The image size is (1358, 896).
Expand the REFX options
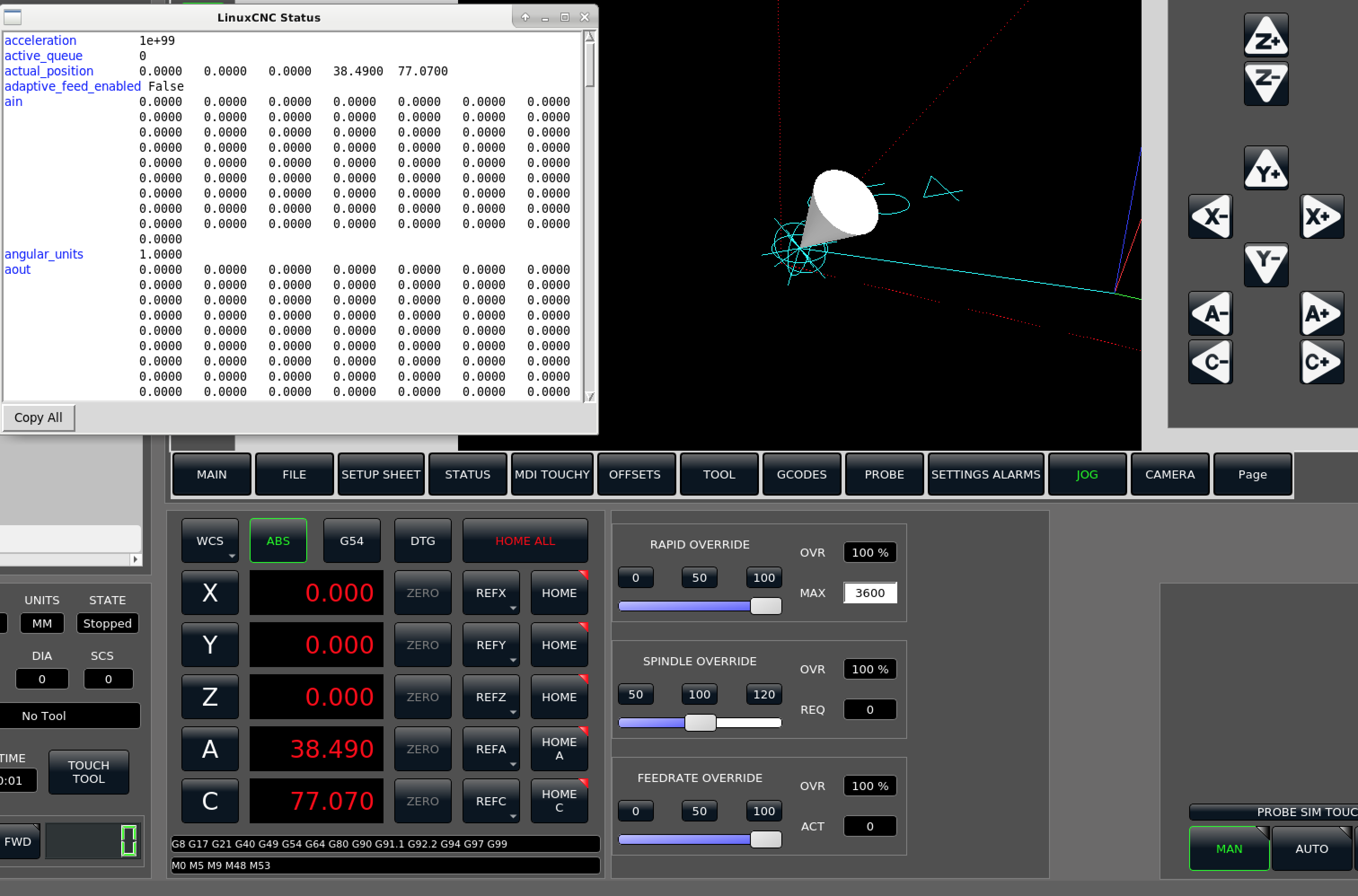pyautogui.click(x=513, y=608)
